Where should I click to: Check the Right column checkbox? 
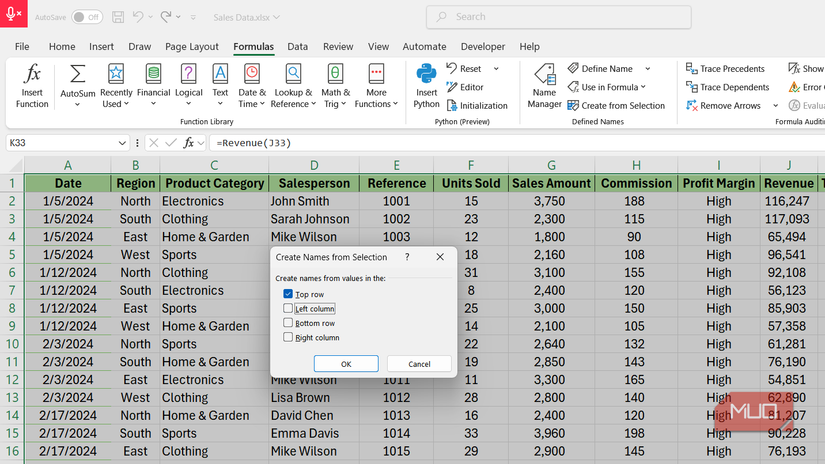288,337
